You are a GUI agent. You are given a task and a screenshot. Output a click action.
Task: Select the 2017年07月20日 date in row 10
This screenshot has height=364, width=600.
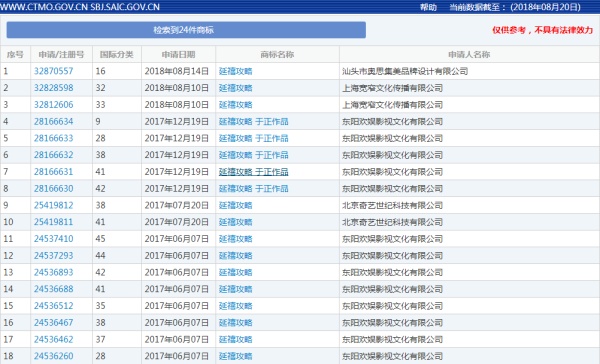point(177,222)
